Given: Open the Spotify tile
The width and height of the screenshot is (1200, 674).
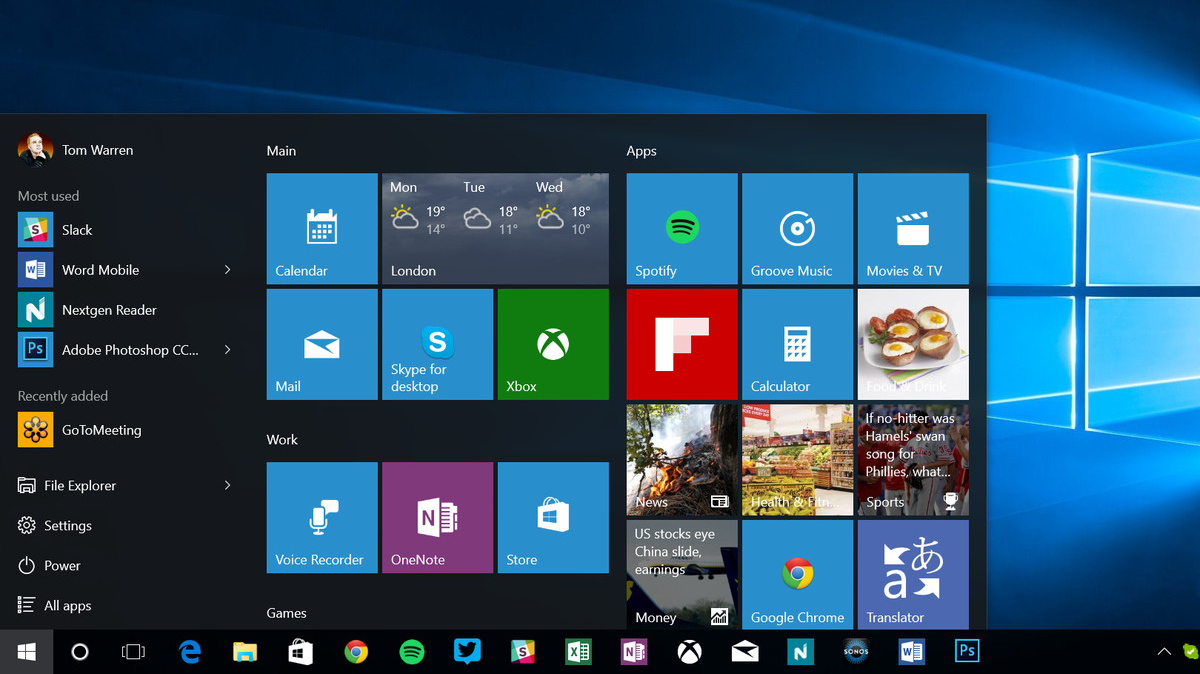Looking at the screenshot, I should click(682, 229).
